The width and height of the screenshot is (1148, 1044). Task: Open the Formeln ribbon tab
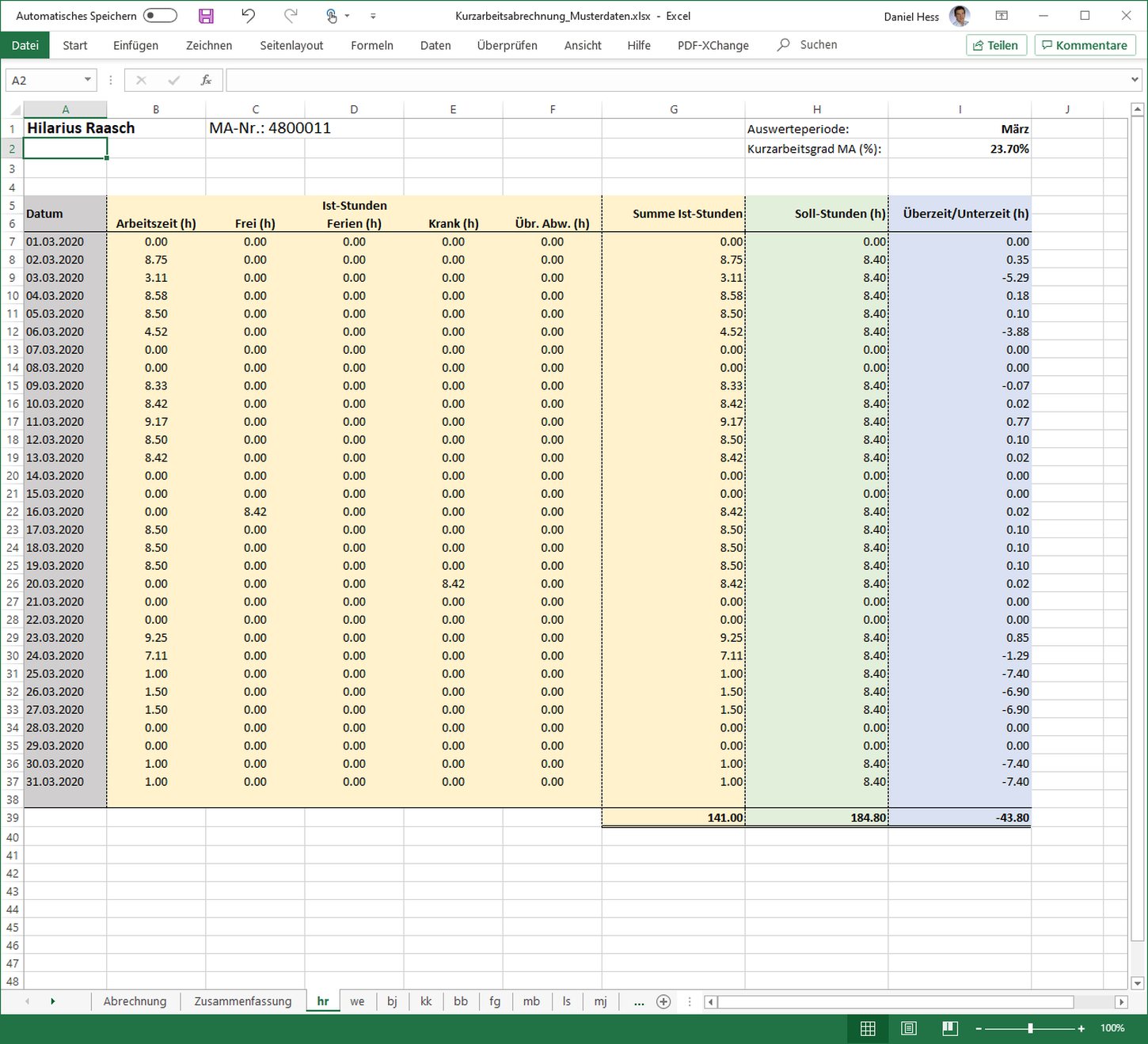pos(371,46)
